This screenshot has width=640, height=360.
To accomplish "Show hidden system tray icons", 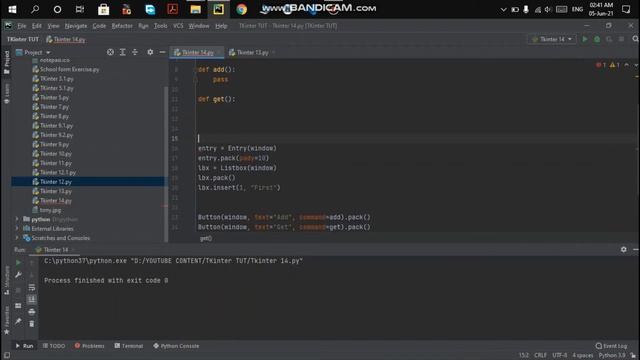I will point(503,9).
